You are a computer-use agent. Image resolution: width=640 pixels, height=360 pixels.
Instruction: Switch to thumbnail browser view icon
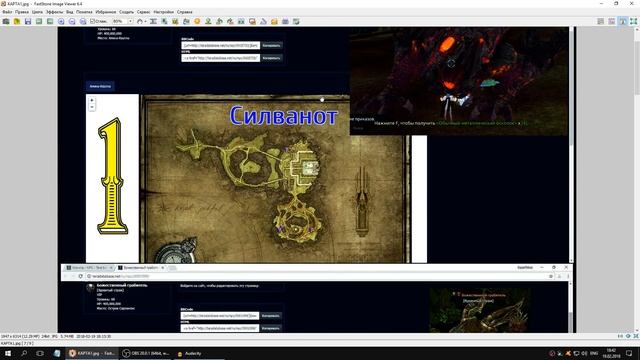coord(611,21)
